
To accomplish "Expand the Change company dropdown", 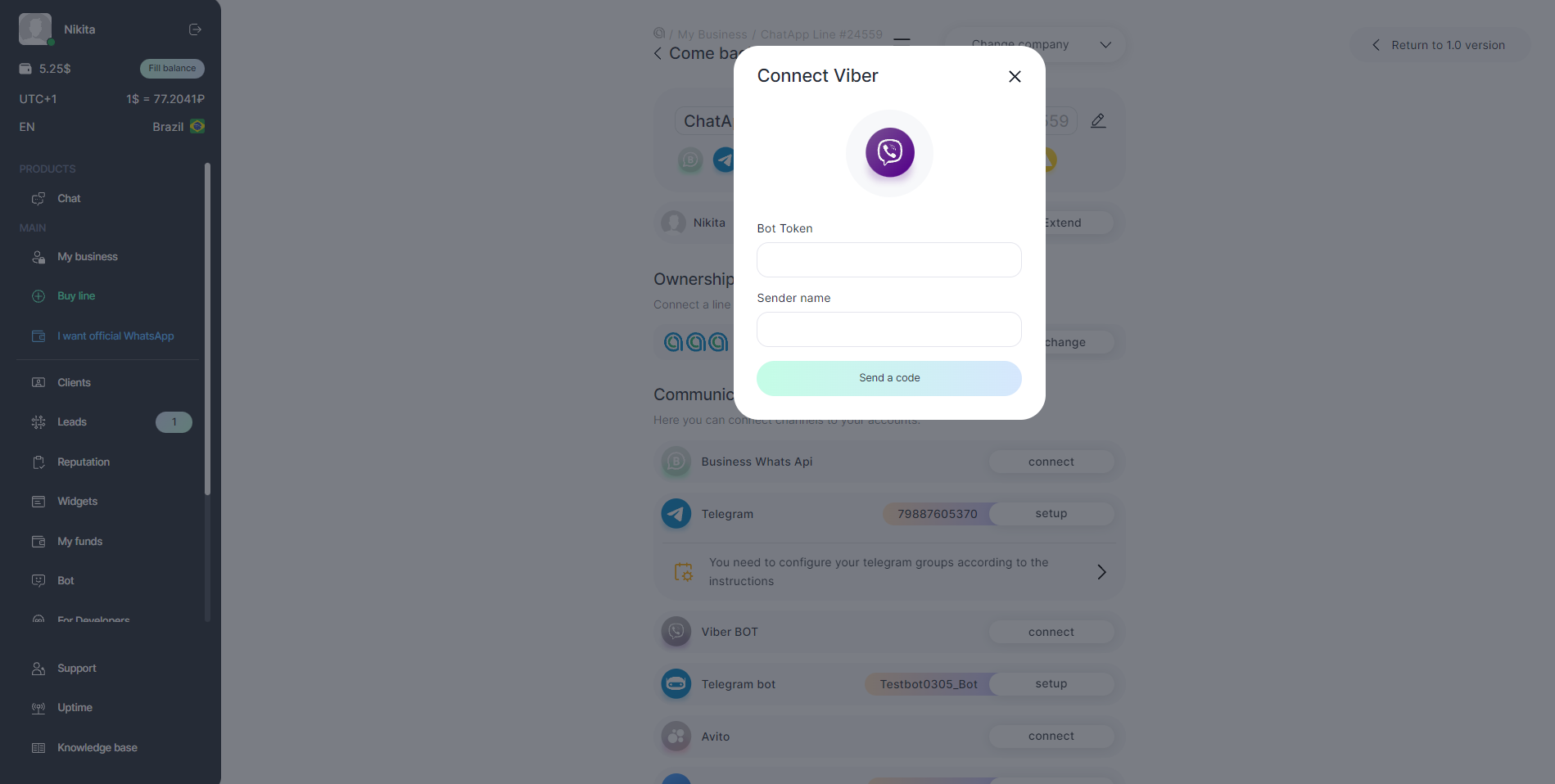I will click(x=1105, y=45).
